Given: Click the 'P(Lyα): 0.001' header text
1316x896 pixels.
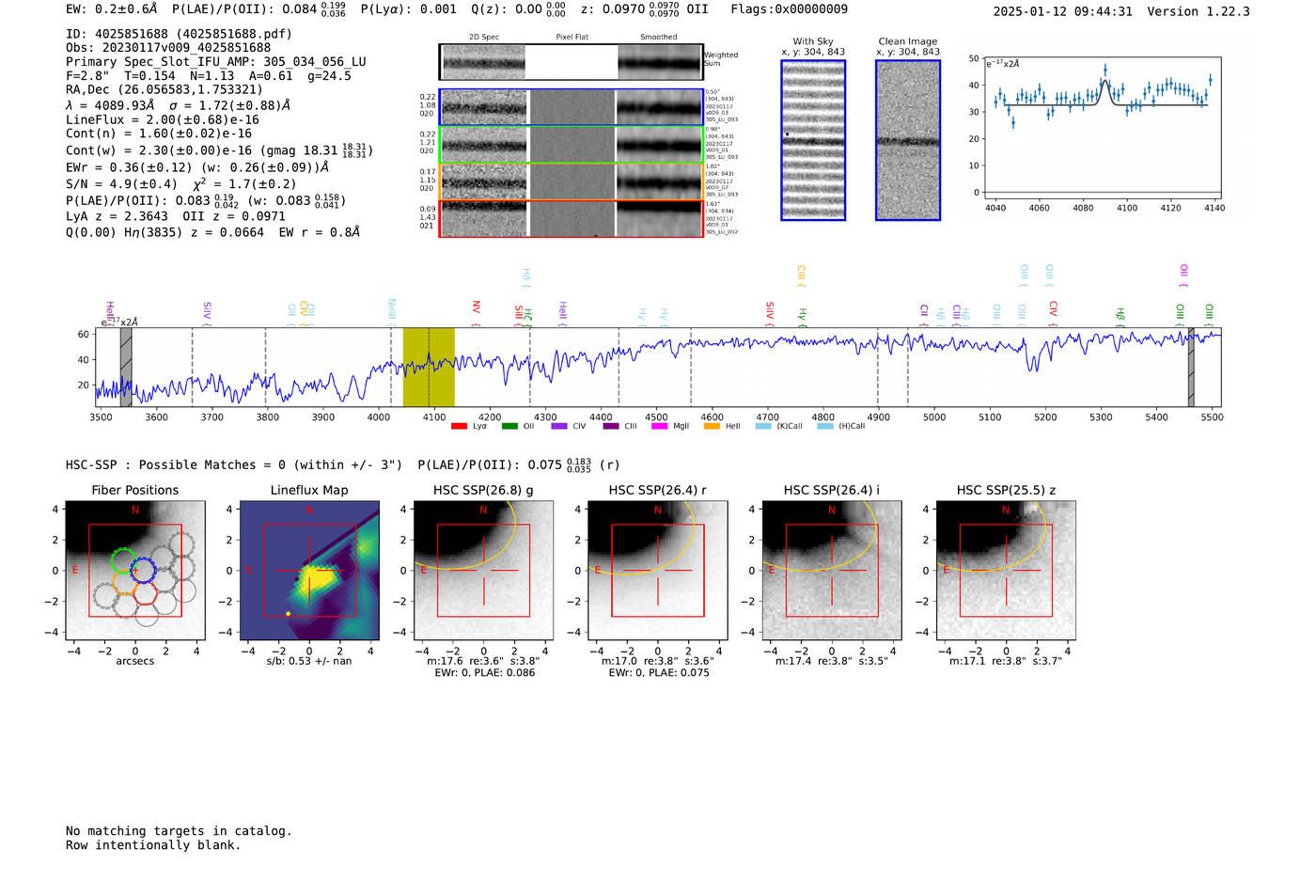Looking at the screenshot, I should (x=408, y=9).
